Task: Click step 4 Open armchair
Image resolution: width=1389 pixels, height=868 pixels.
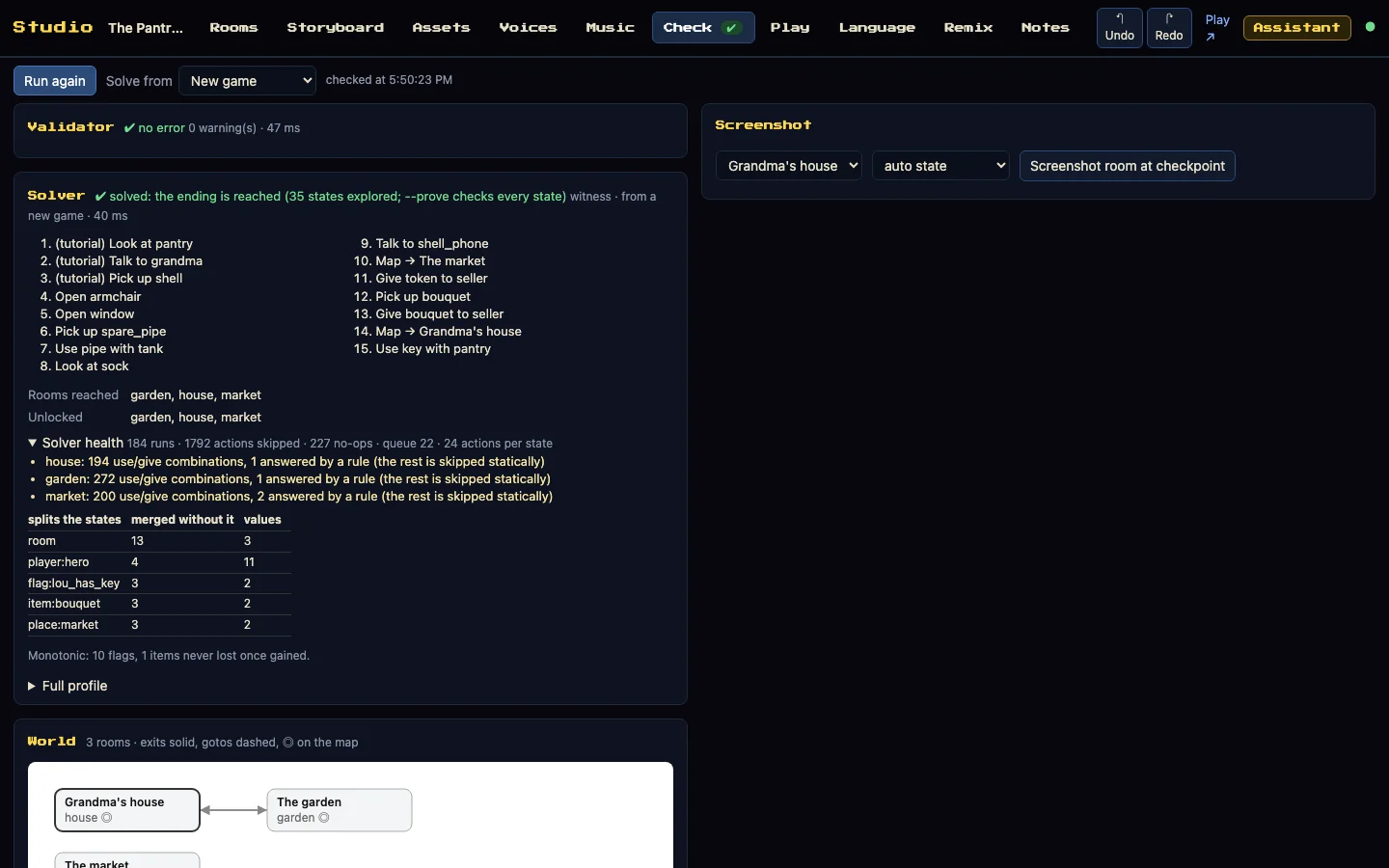Action: (x=97, y=297)
